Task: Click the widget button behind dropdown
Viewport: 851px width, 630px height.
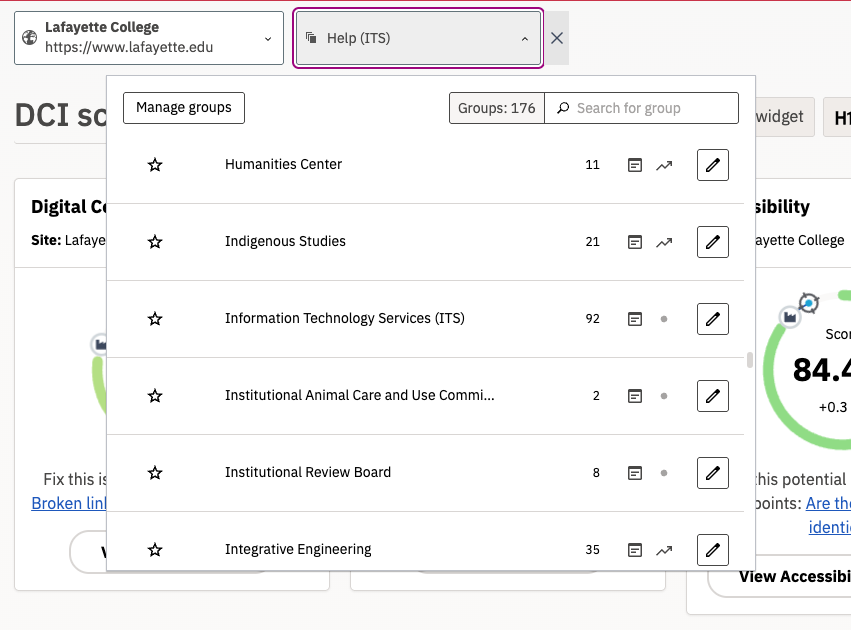Action: coord(785,117)
